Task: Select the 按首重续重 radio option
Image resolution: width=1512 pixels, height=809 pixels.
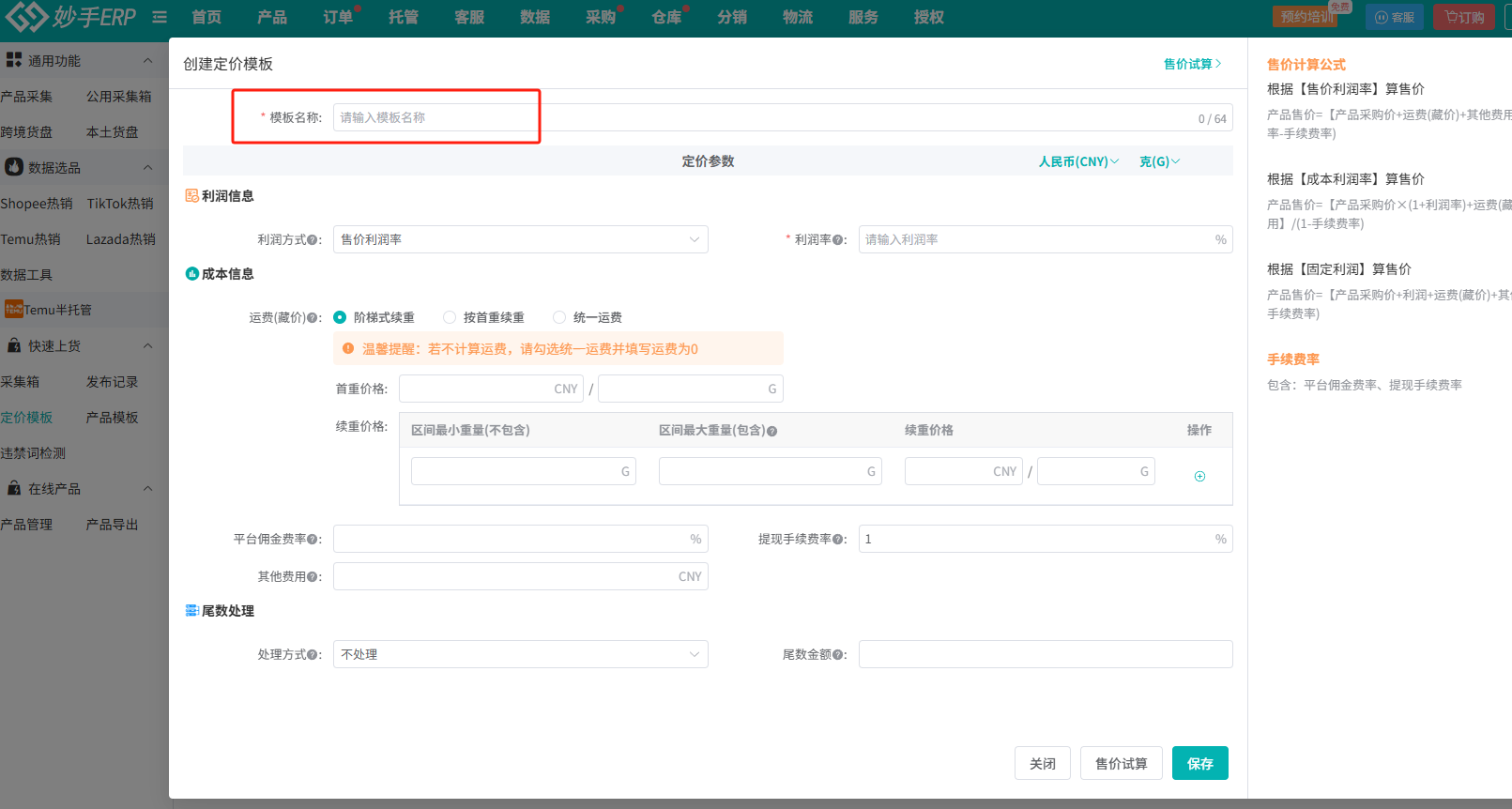Action: 450,317
